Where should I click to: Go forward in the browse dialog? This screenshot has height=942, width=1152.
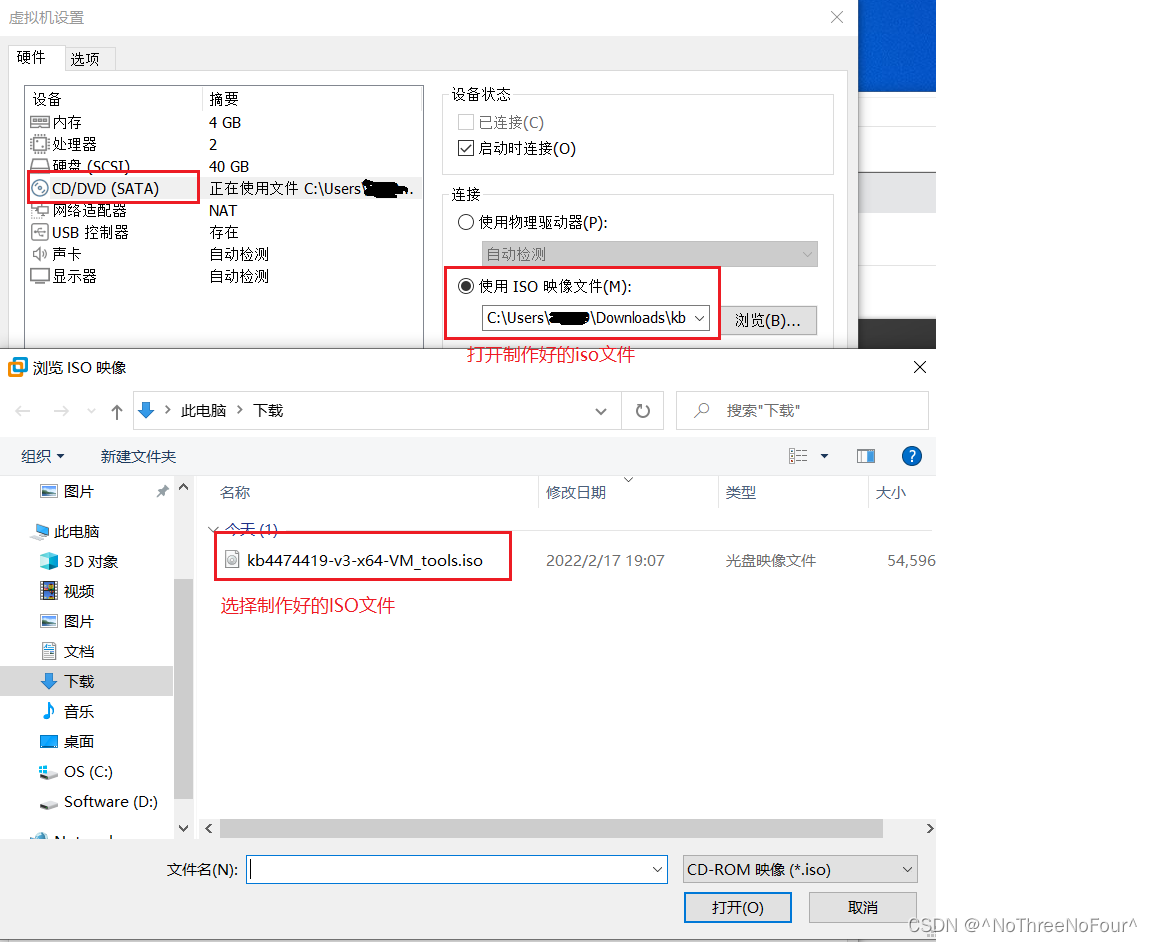[61, 411]
